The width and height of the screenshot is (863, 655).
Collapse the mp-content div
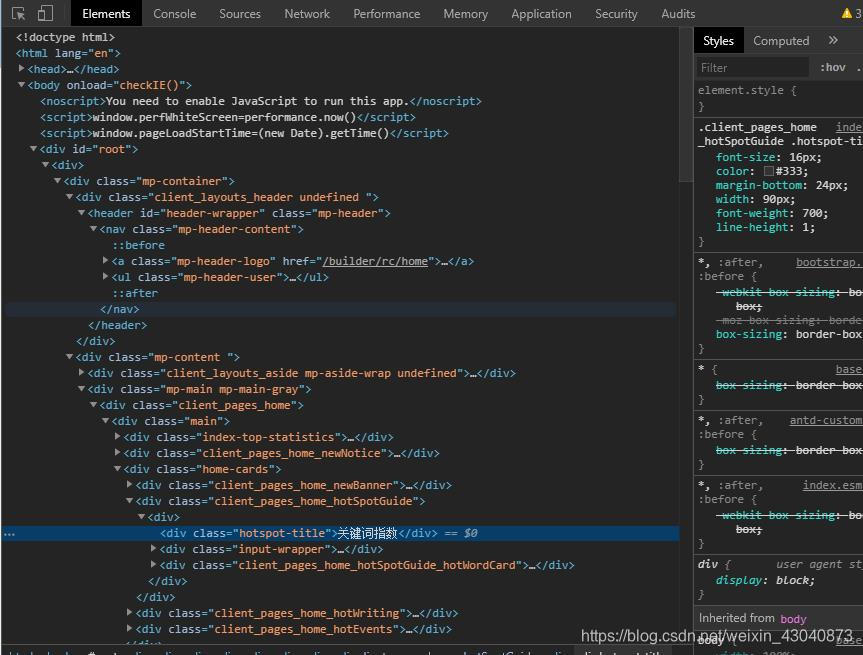(69, 357)
